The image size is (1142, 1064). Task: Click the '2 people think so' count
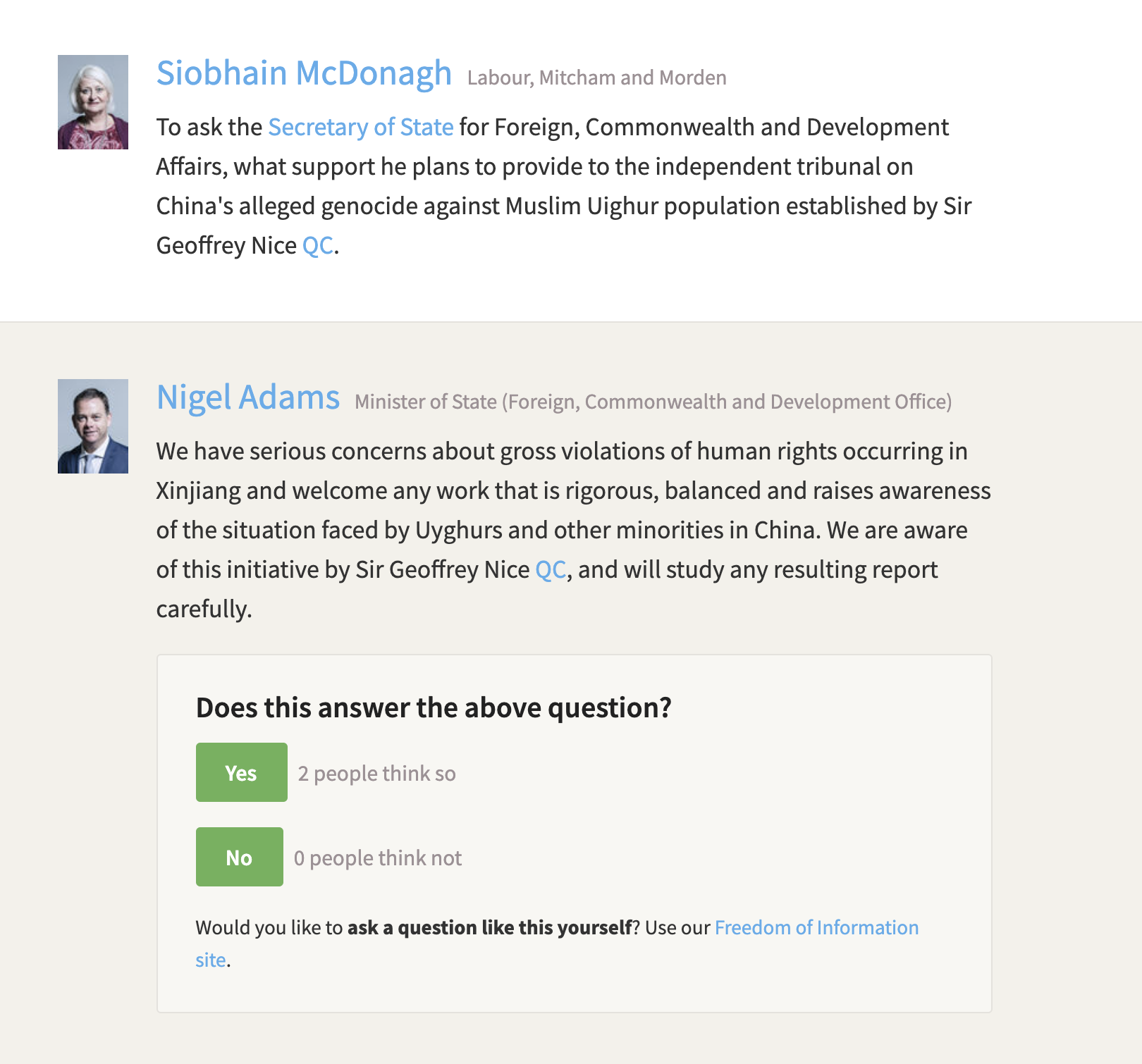tap(376, 774)
